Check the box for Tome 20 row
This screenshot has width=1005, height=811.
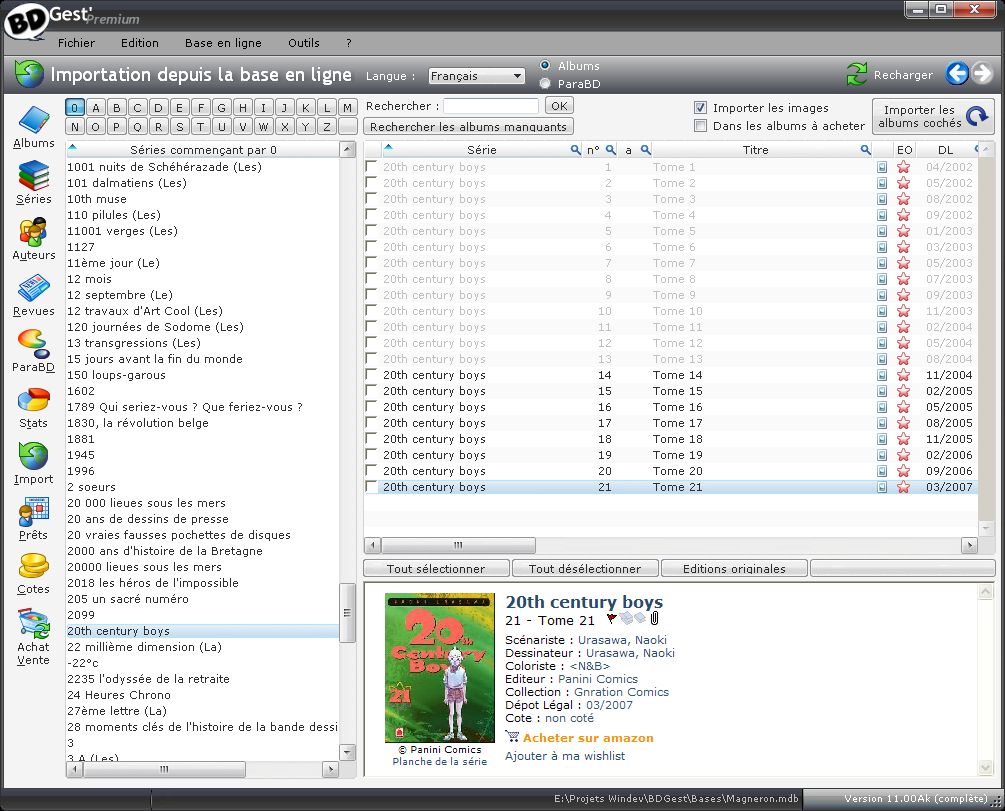[370, 471]
